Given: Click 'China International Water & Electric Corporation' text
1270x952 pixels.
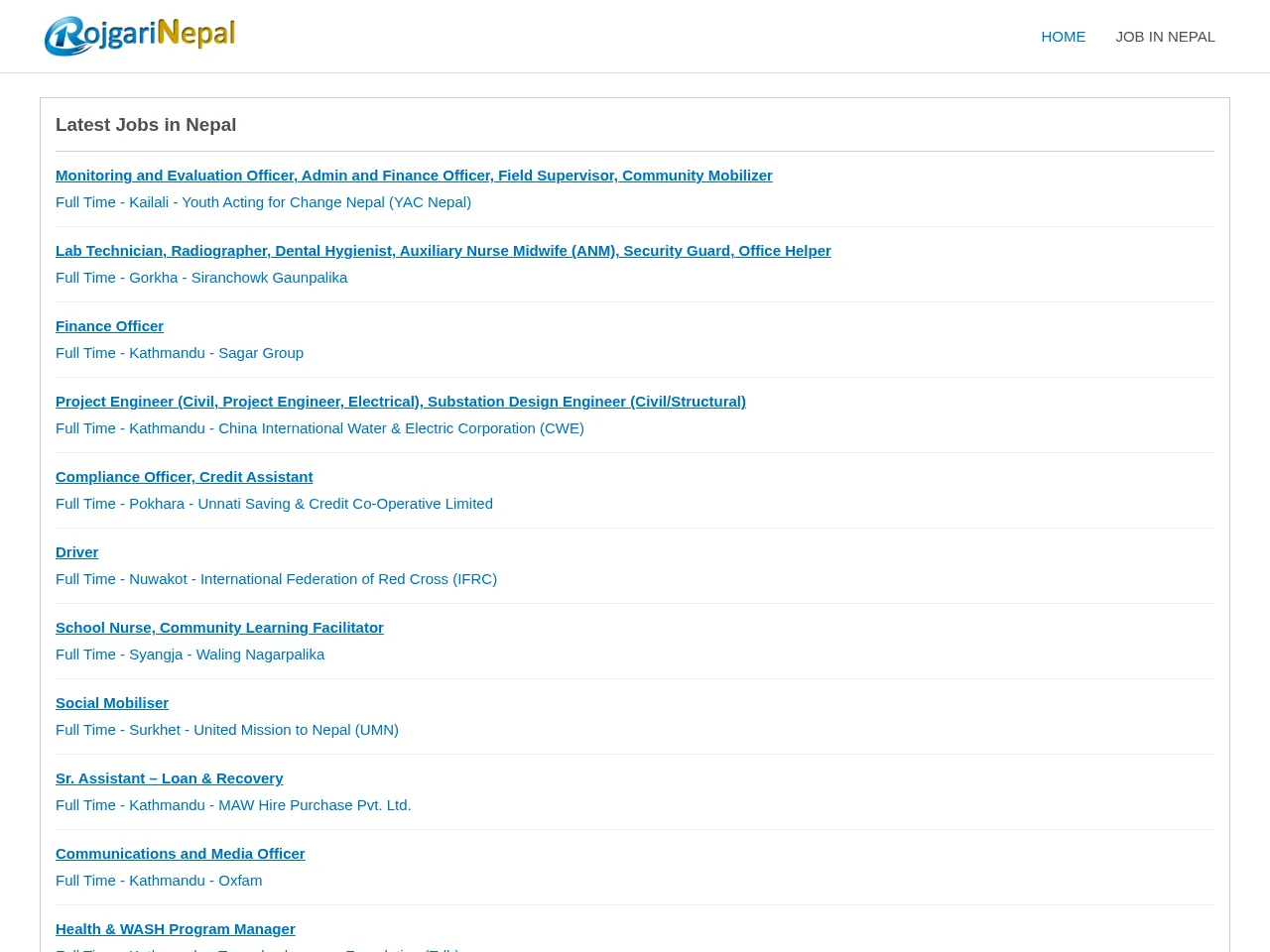Looking at the screenshot, I should [377, 428].
